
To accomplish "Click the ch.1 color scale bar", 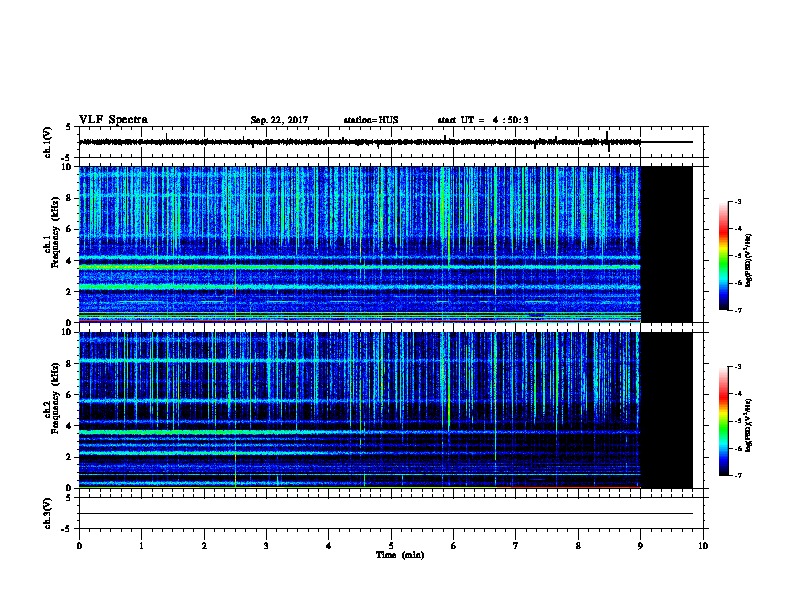I will click(x=724, y=256).
